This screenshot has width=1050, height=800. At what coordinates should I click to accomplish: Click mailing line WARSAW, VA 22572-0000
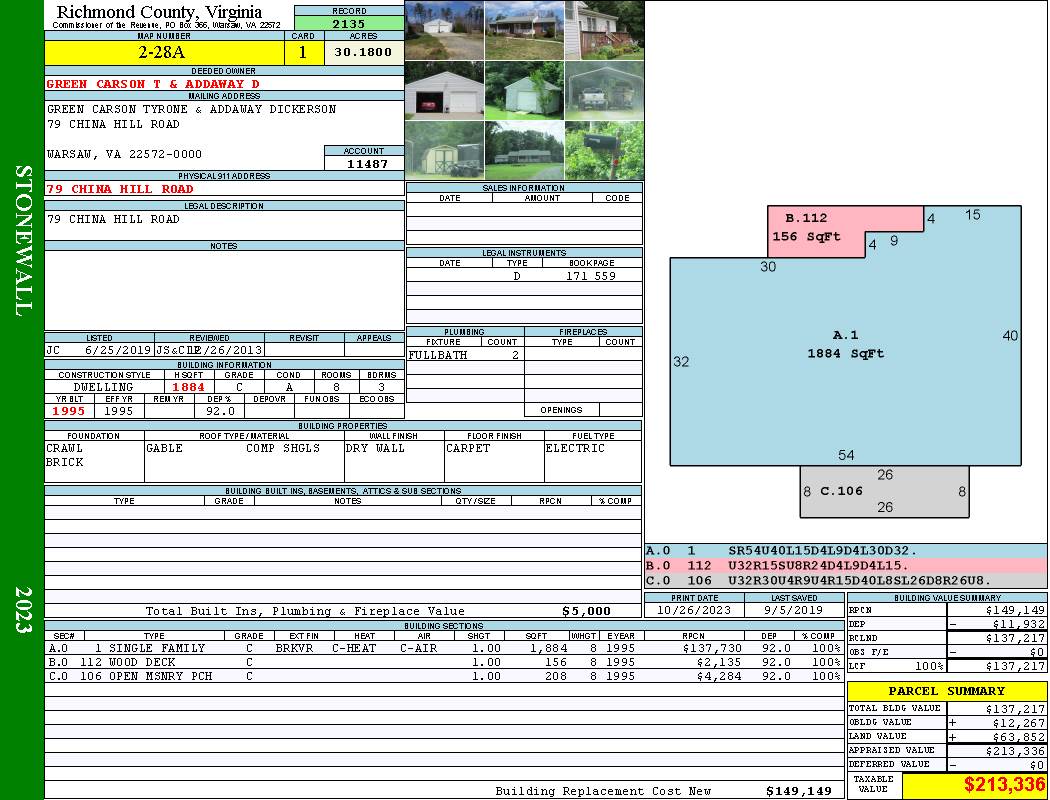(124, 154)
